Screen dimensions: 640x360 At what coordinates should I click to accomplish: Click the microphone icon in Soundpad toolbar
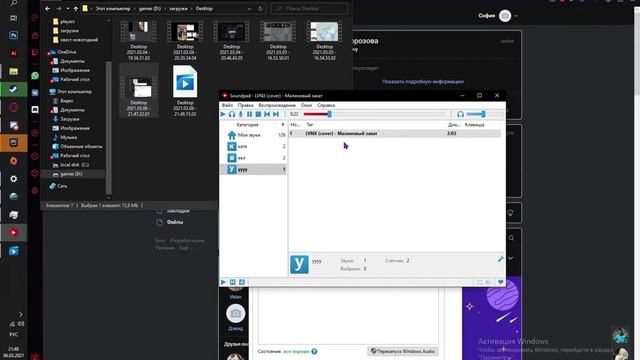(241, 114)
